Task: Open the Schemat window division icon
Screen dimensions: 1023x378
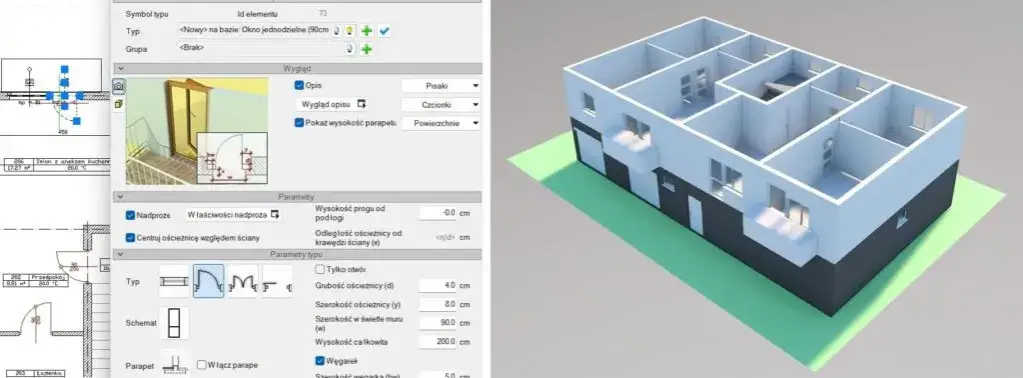Action: (174, 323)
